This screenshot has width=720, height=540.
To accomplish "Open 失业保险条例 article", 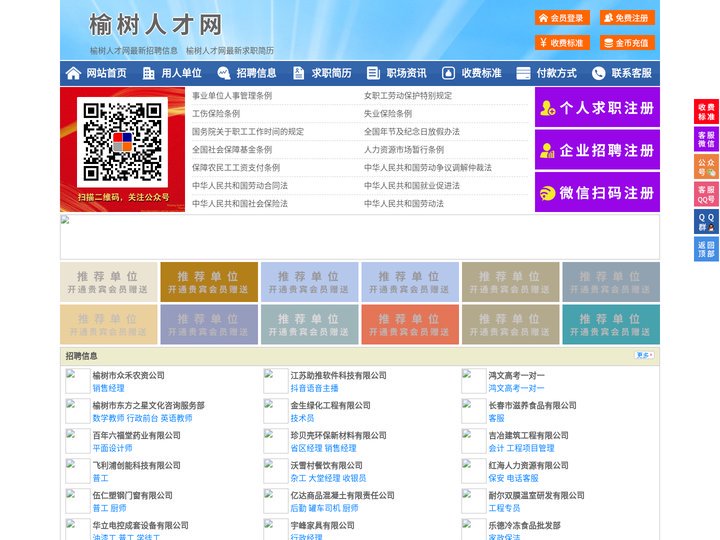I will pyautogui.click(x=388, y=113).
